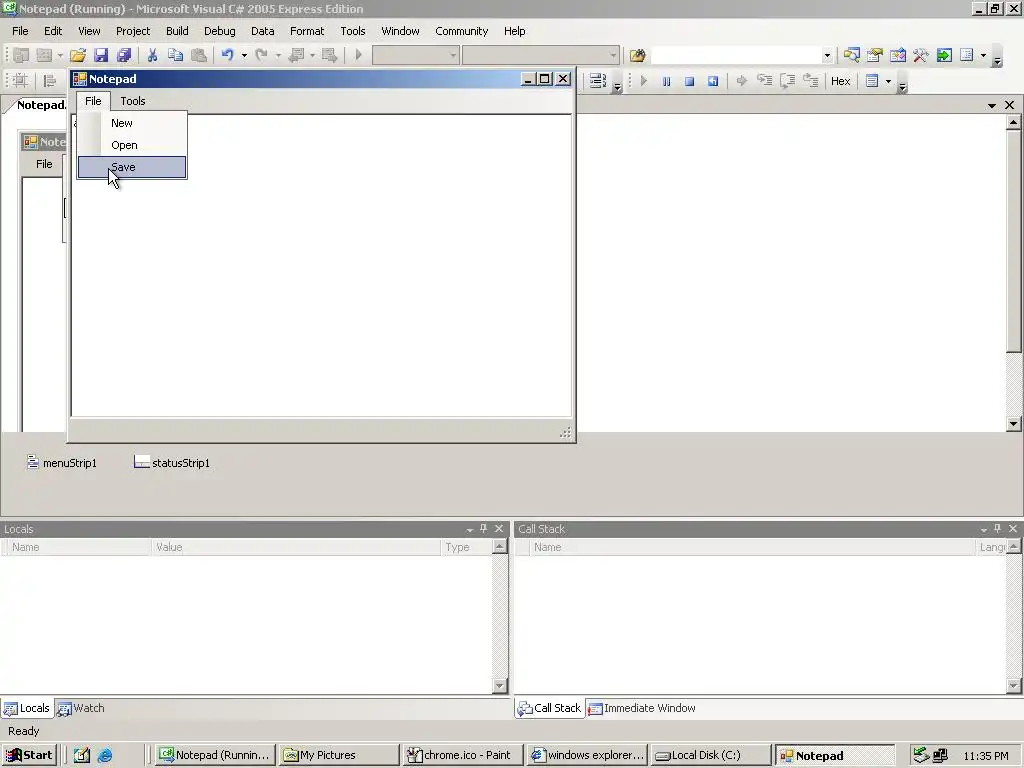Image resolution: width=1024 pixels, height=768 pixels.
Task: Click the Undo arrow icon
Action: (227, 56)
